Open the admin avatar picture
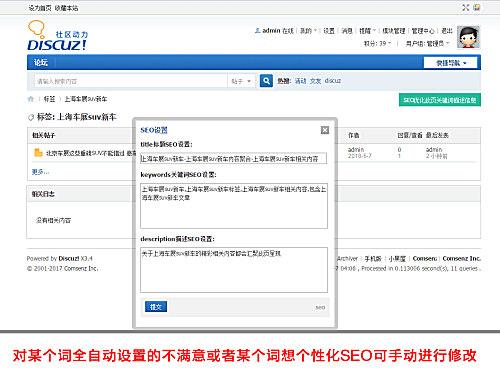The image size is (500, 375). coord(468,37)
